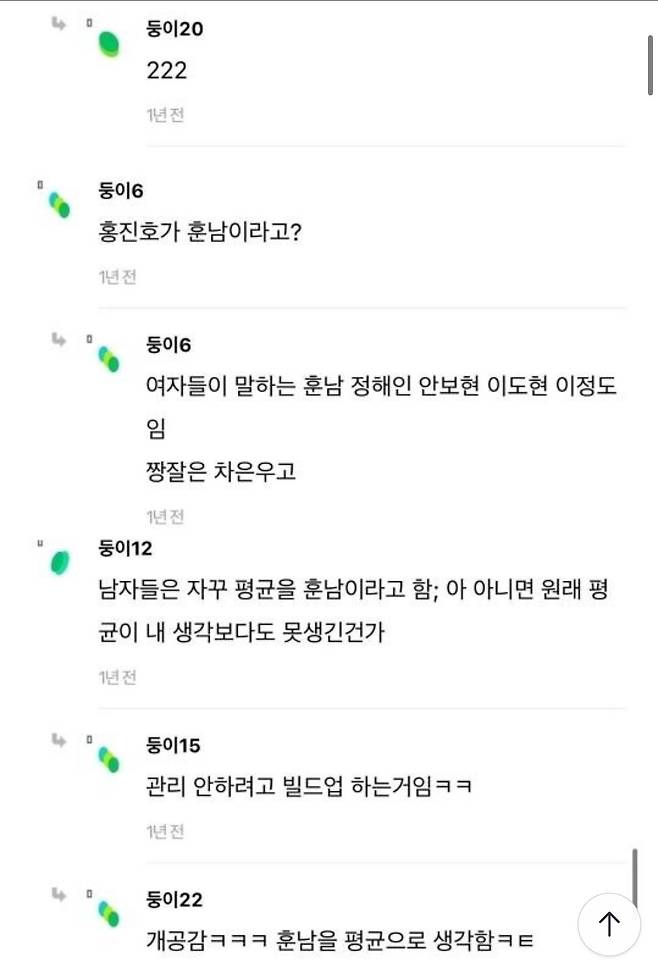This screenshot has width=658, height=977.
Task: Open 둥이12's profile avatar
Action: point(58,561)
